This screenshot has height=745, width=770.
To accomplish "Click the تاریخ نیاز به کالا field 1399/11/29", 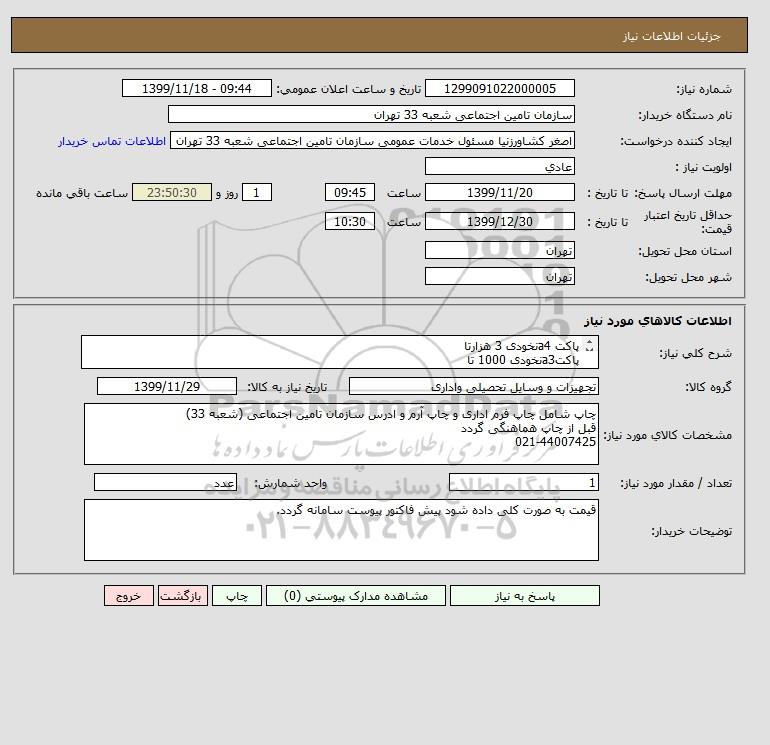I will pyautogui.click(x=167, y=386).
